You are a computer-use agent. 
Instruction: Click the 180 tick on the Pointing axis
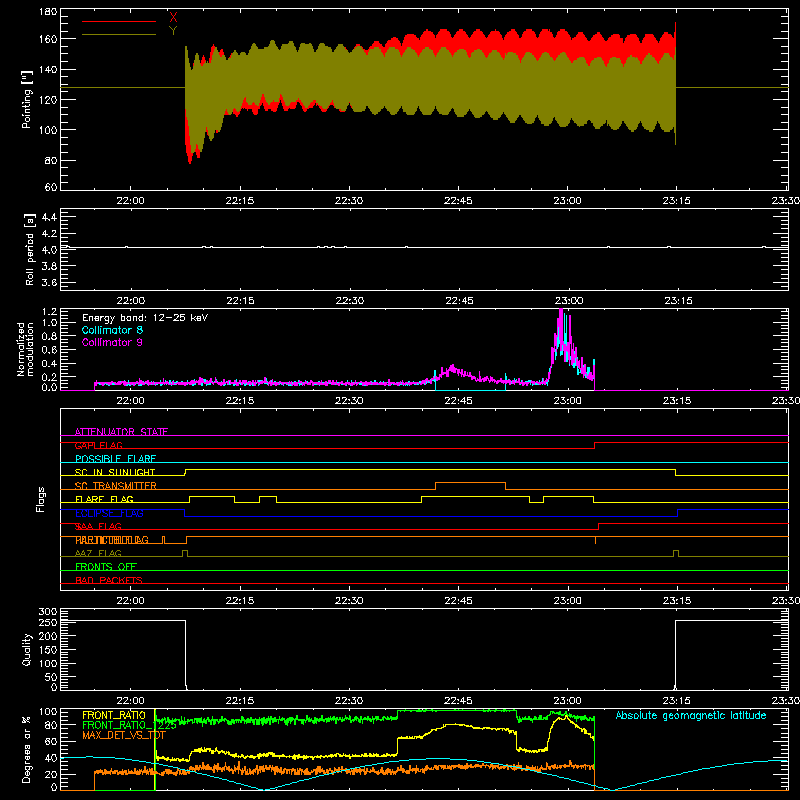[x=48, y=12]
